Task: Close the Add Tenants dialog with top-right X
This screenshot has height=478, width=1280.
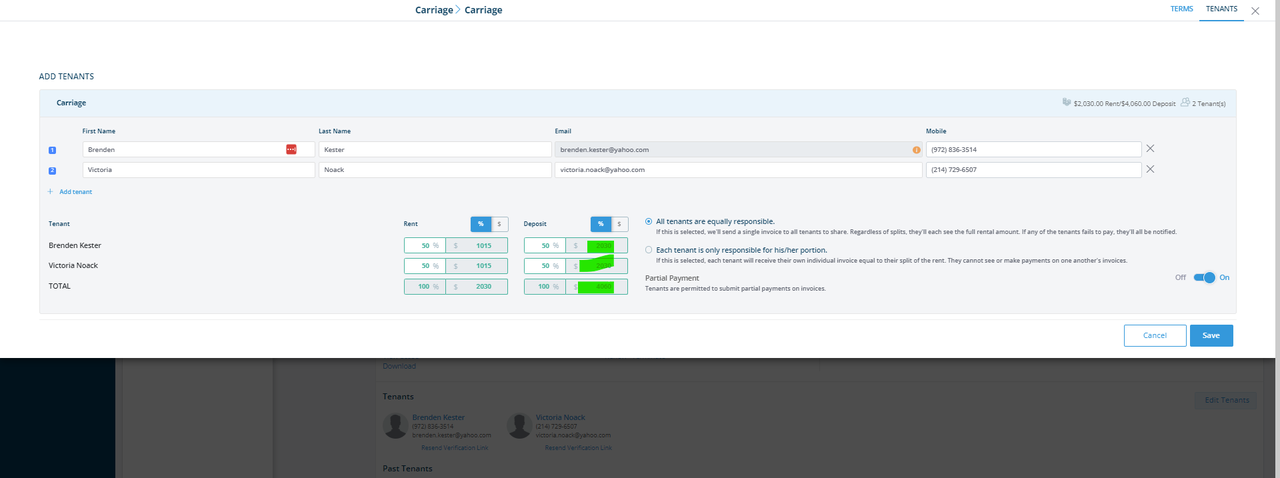Action: tap(1255, 11)
